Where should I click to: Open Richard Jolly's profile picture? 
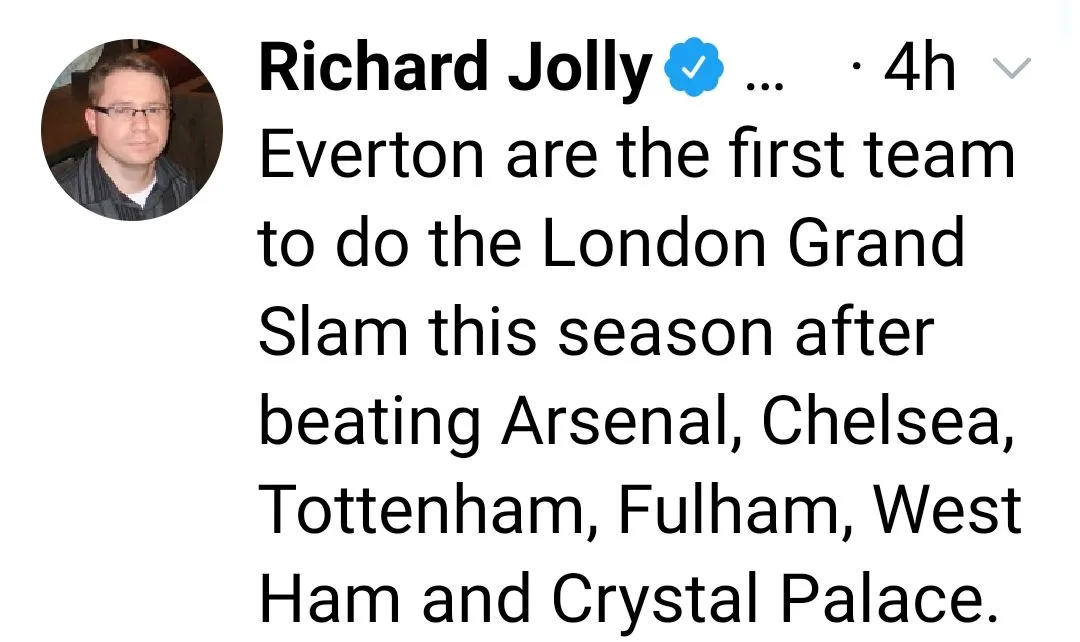(x=132, y=130)
